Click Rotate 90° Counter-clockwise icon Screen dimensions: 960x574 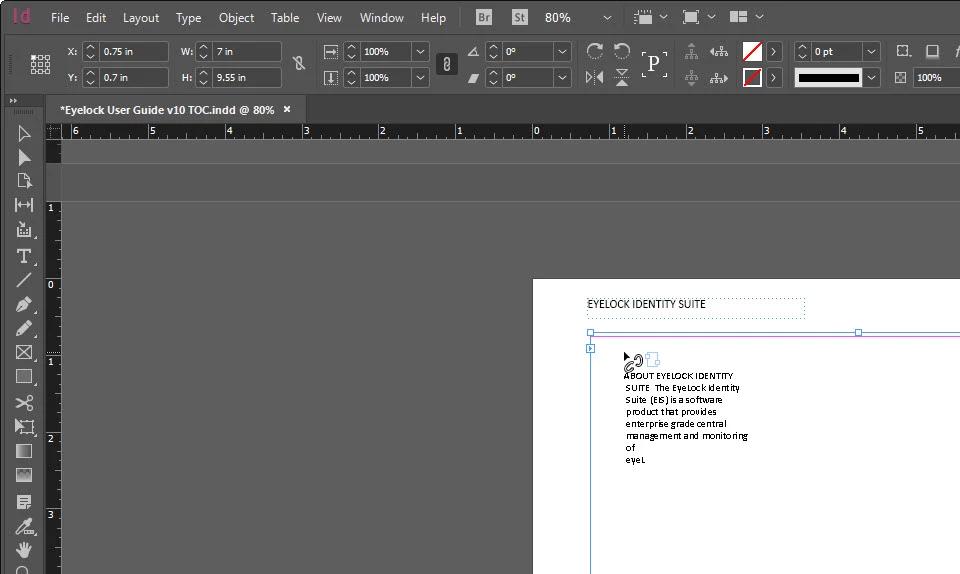coord(621,51)
